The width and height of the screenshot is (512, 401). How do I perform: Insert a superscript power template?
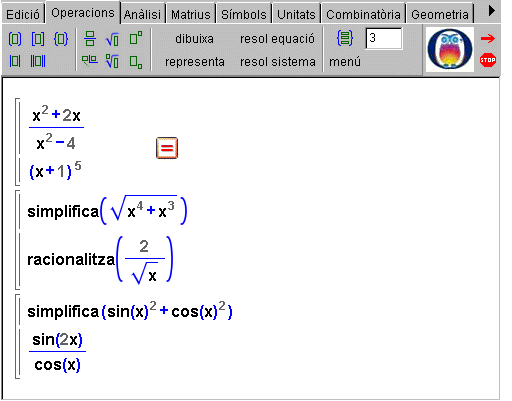(136, 38)
